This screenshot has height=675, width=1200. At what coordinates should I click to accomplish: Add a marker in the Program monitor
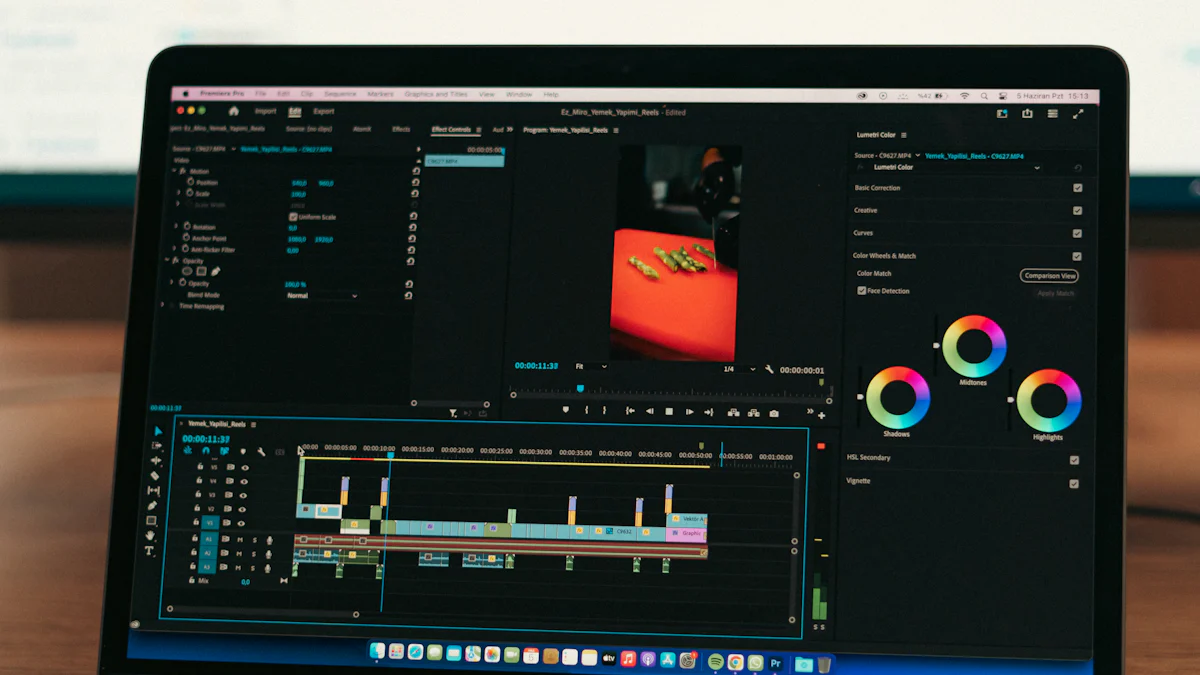[566, 410]
